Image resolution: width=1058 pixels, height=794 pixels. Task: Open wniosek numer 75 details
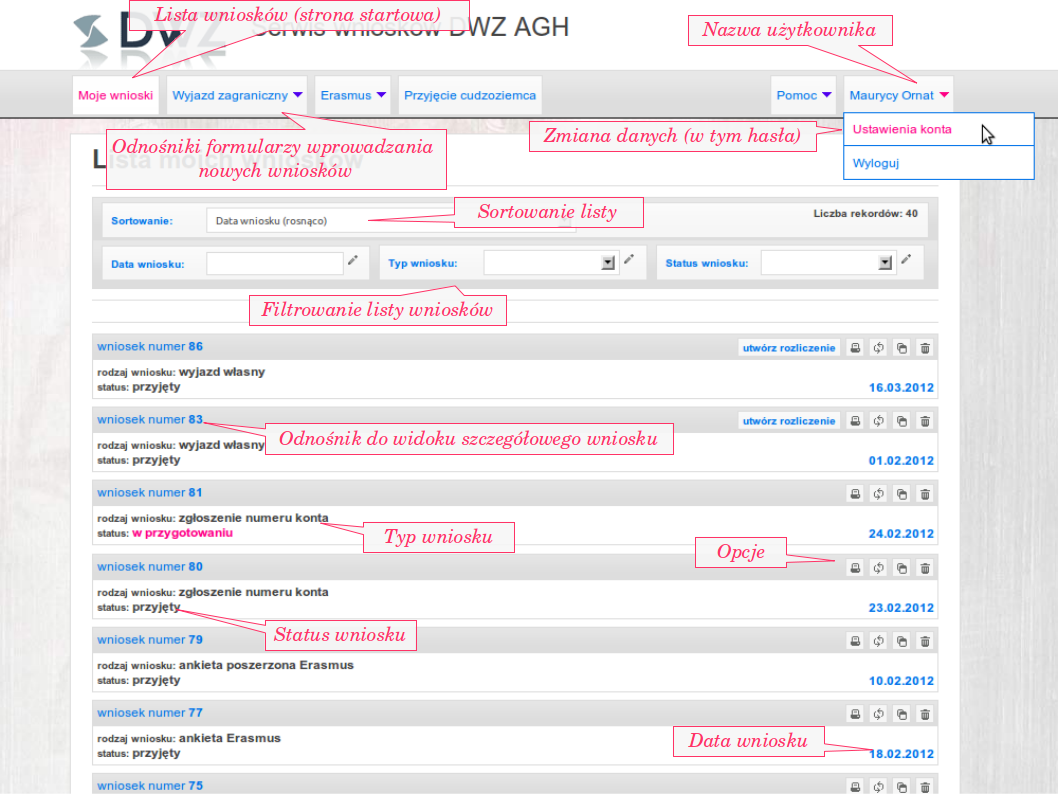[150, 785]
